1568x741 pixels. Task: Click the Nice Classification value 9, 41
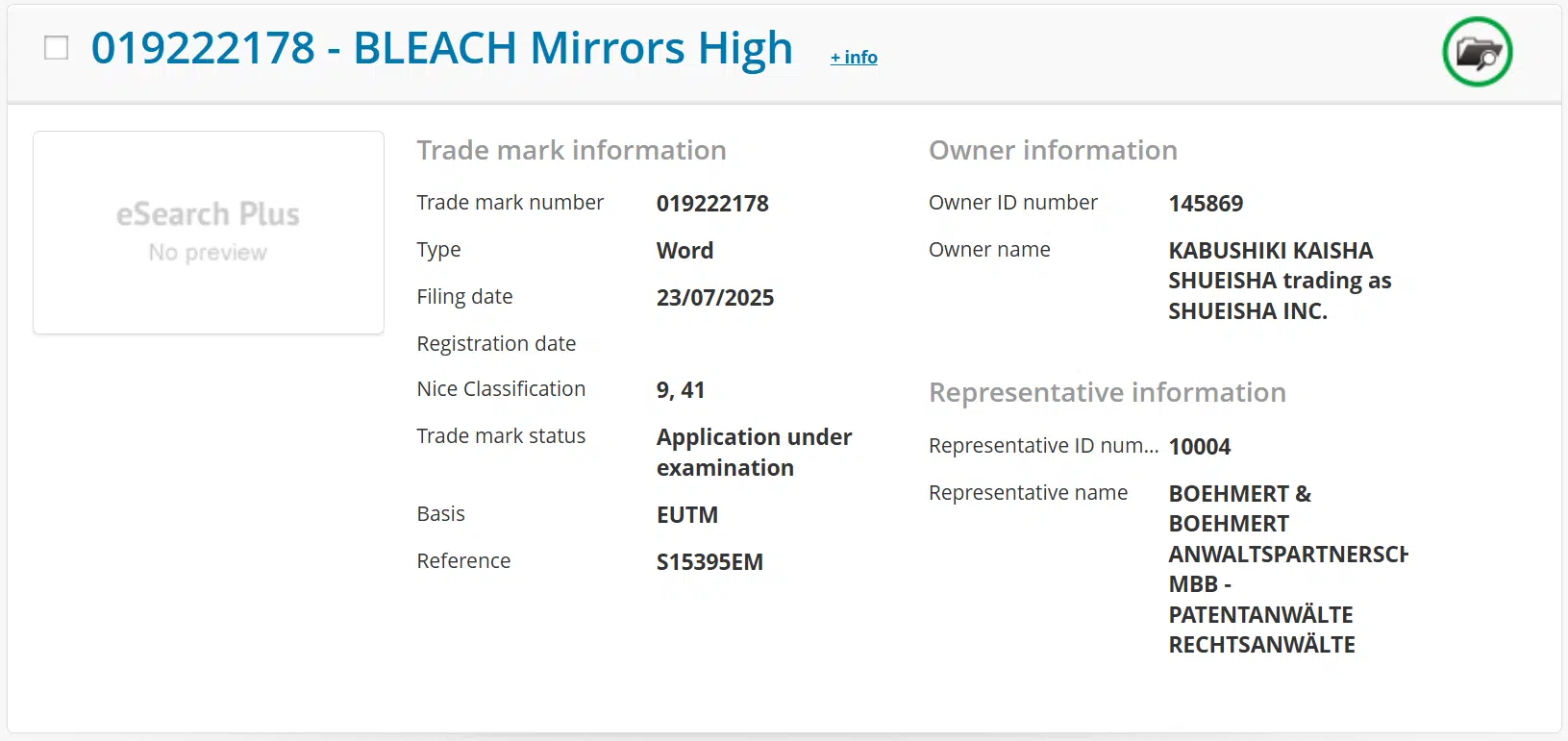(681, 390)
